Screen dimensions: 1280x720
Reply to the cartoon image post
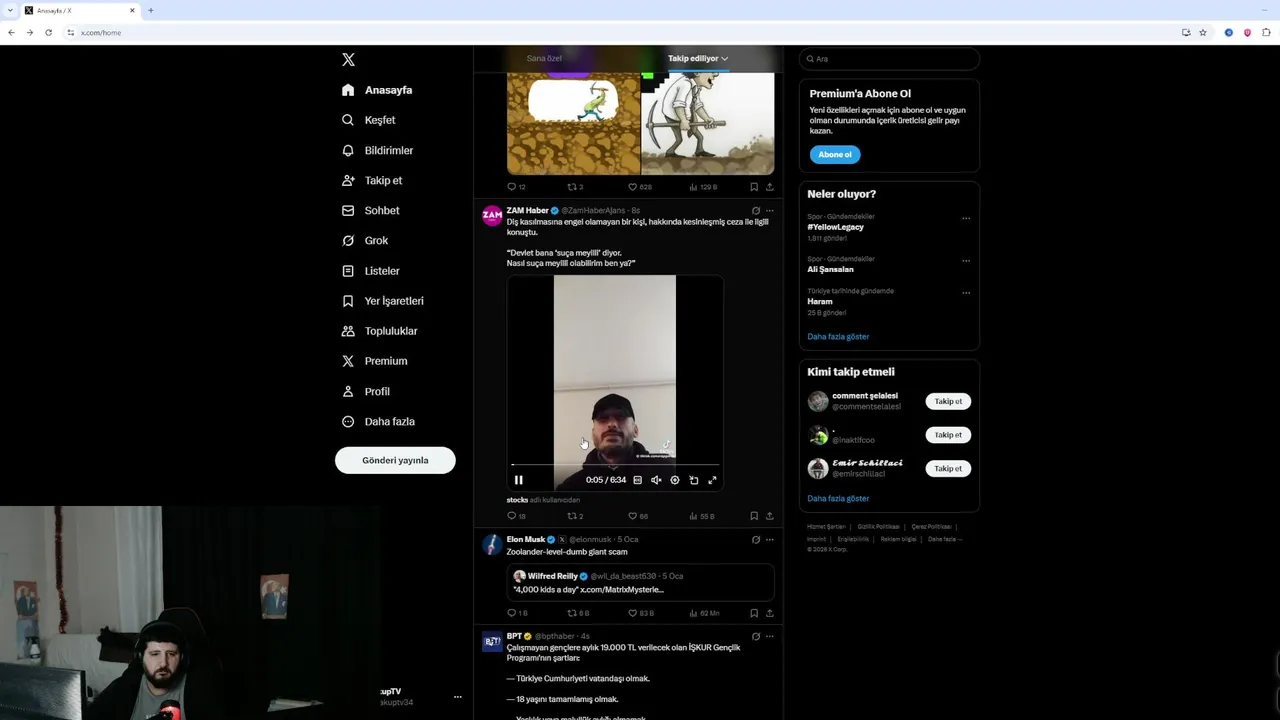[x=516, y=187]
